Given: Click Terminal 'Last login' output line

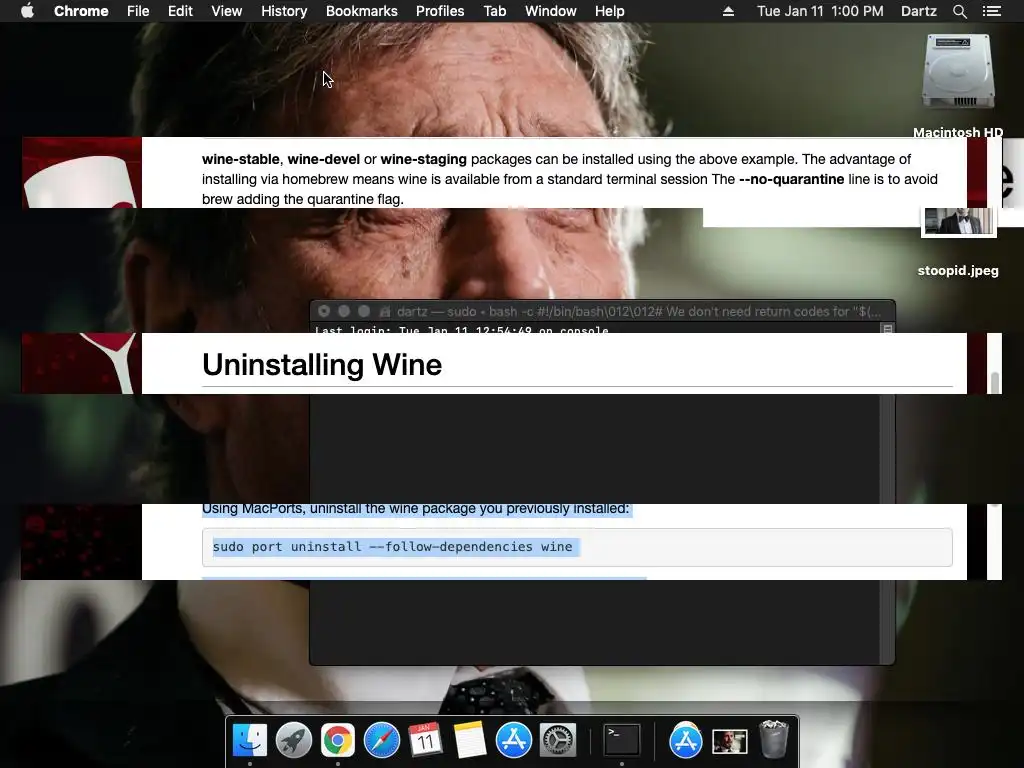Looking at the screenshot, I should (x=462, y=330).
